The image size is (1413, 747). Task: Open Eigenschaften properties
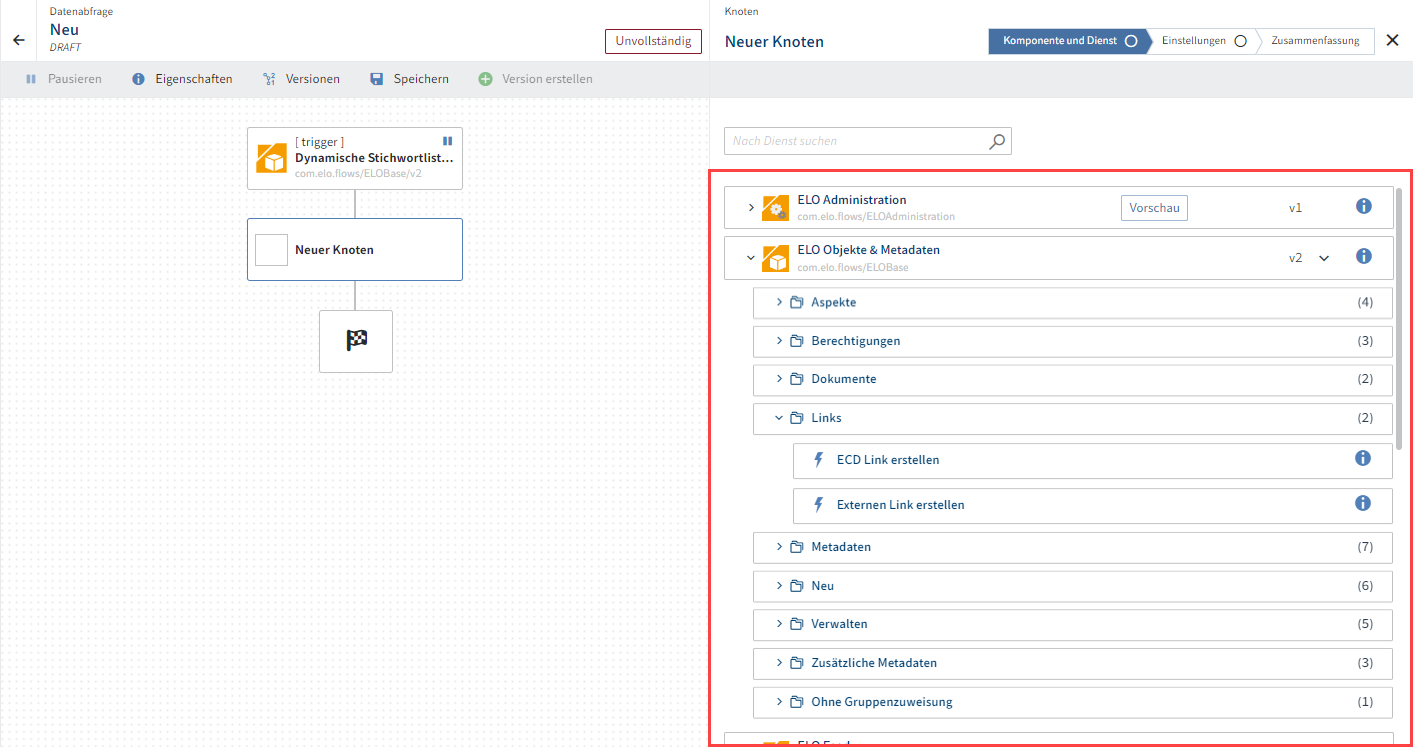click(x=181, y=79)
